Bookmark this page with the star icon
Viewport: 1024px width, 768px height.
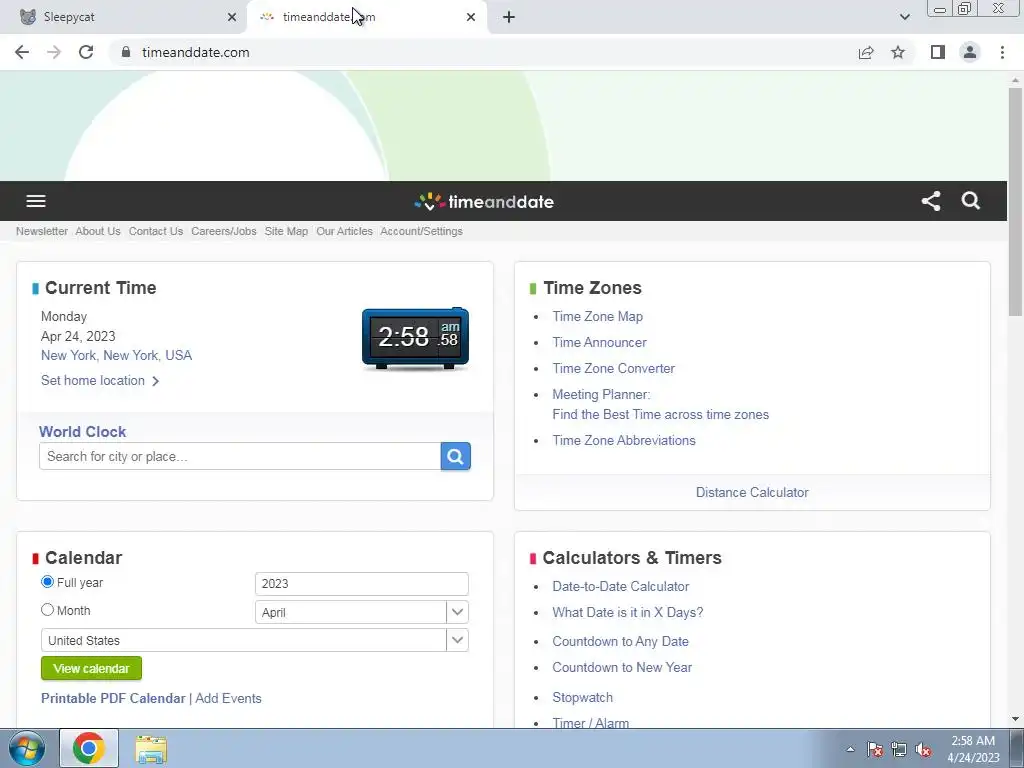coord(898,52)
